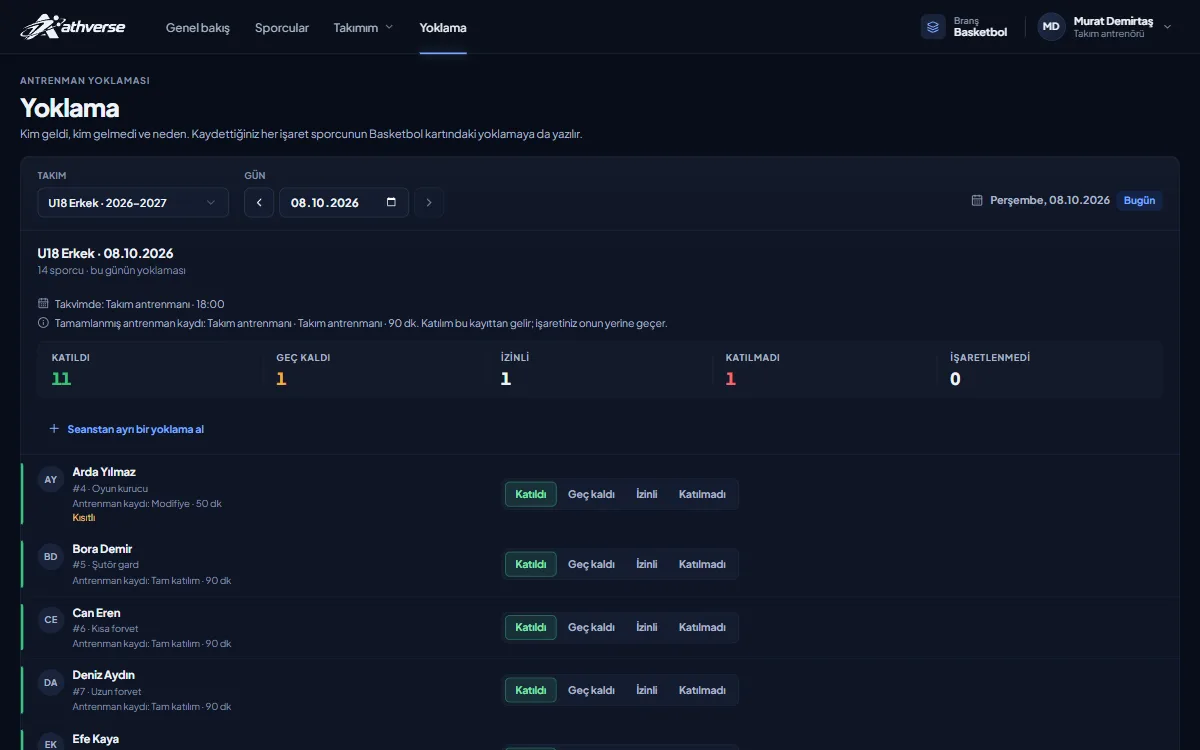This screenshot has width=1200, height=750.
Task: Click the name Bora Demir
Action: (102, 549)
